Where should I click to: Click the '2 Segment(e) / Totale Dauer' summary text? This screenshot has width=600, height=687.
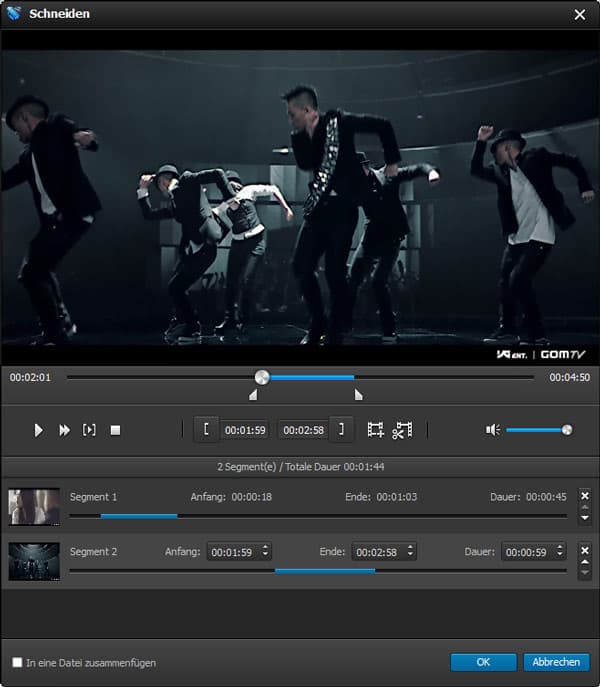click(301, 467)
